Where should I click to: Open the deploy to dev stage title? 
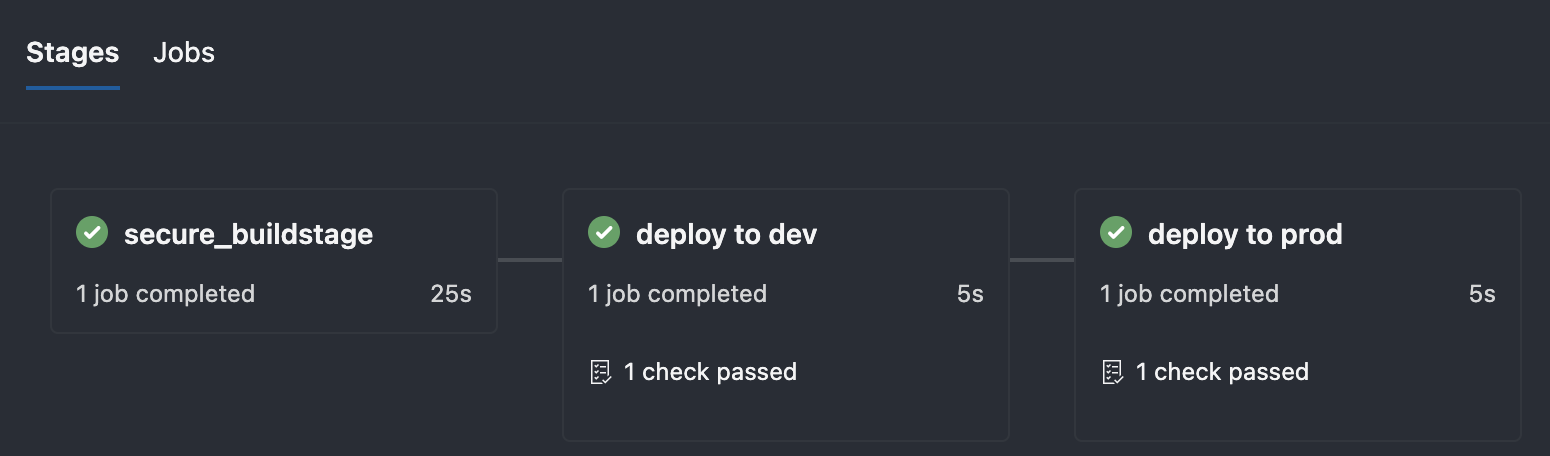(726, 234)
